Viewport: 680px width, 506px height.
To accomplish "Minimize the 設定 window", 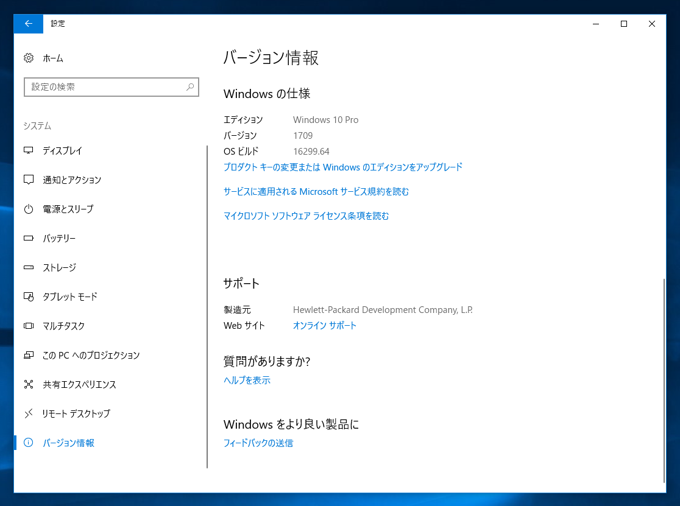I will click(596, 24).
